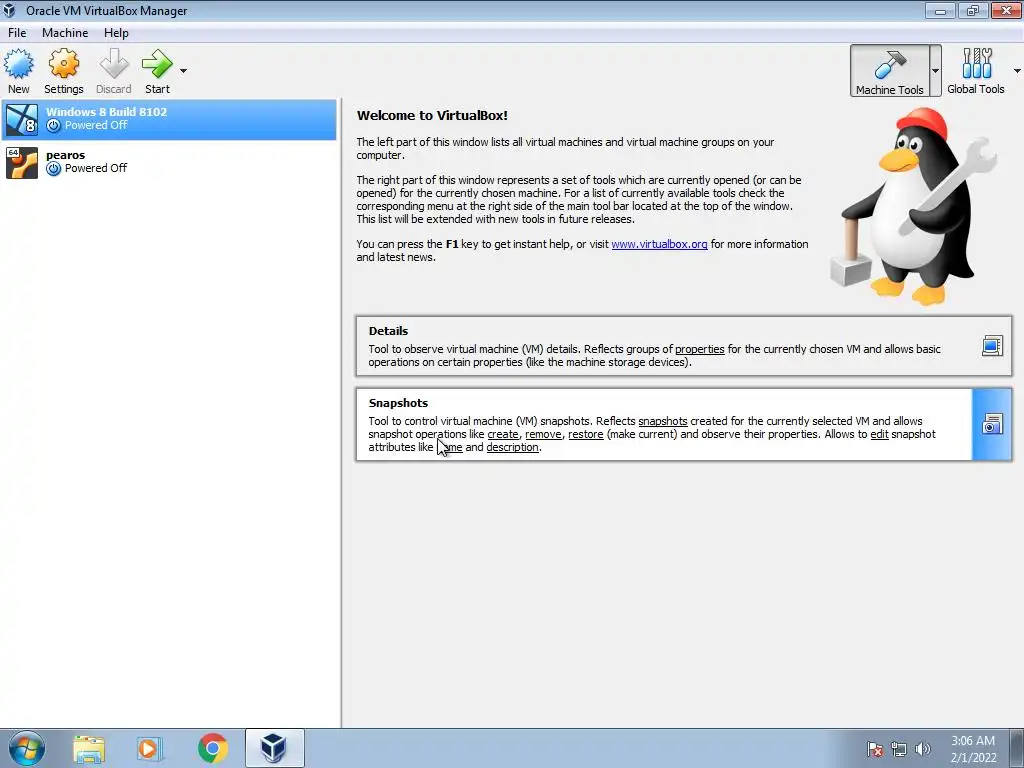The height and width of the screenshot is (768, 1024).
Task: Click the VirtualBox title bar app icon
Action: (x=9, y=10)
